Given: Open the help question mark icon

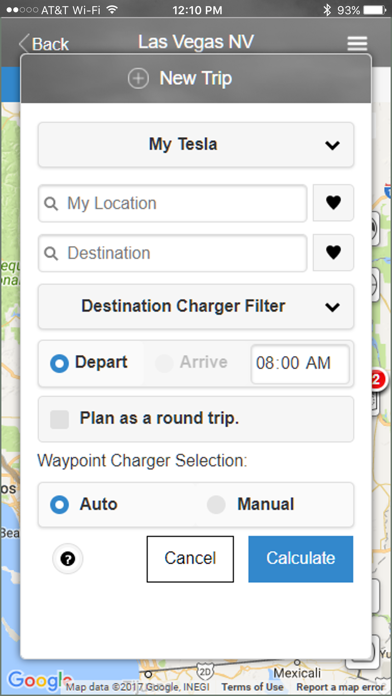Looking at the screenshot, I should point(67,559).
